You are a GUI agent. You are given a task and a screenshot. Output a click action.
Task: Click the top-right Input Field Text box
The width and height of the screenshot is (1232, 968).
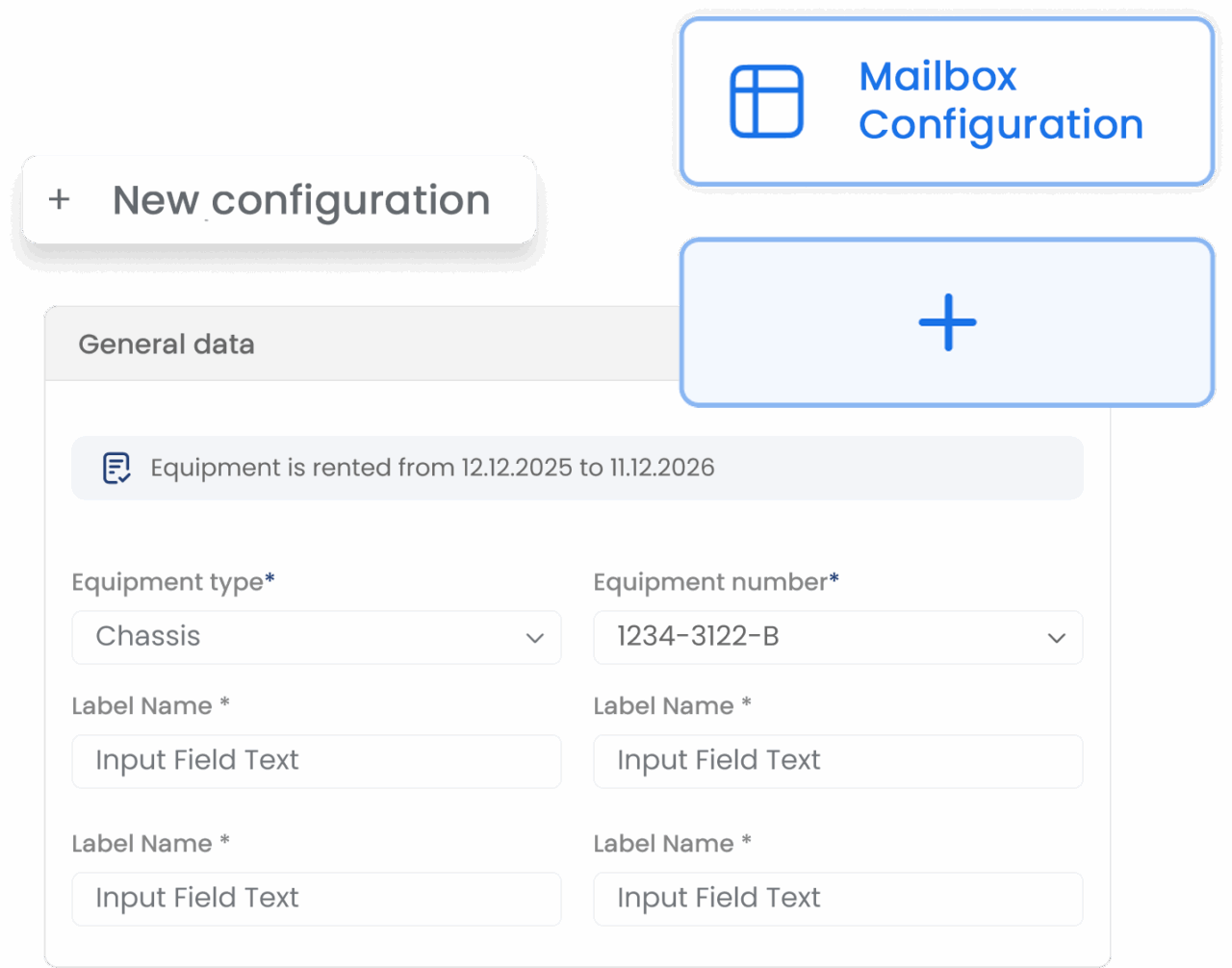click(x=837, y=761)
